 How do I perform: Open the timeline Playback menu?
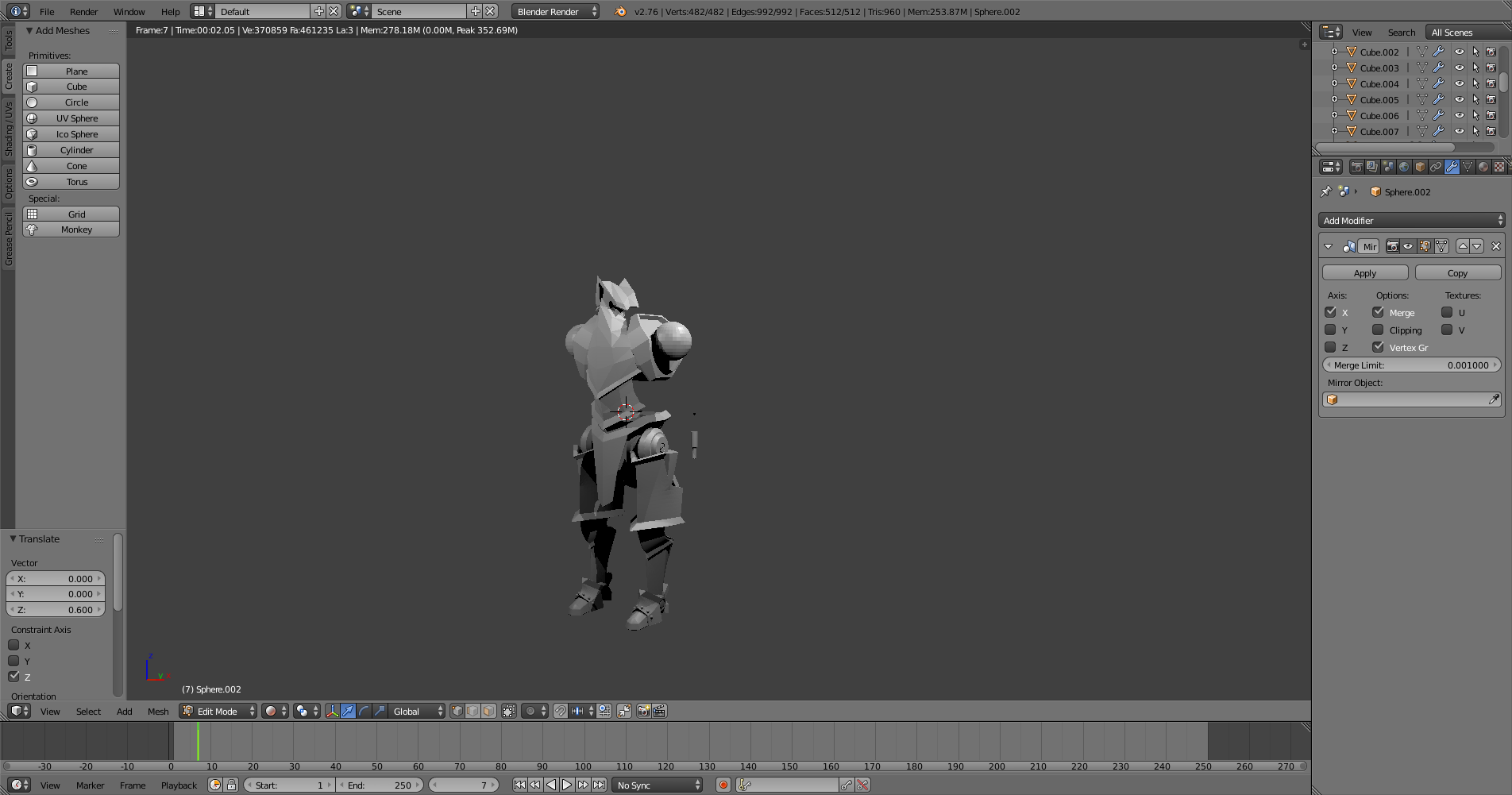(179, 785)
